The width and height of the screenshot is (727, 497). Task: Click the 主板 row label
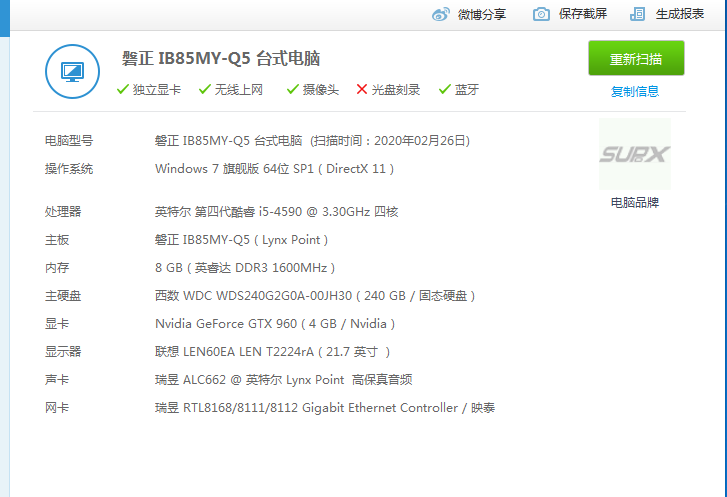(x=57, y=240)
